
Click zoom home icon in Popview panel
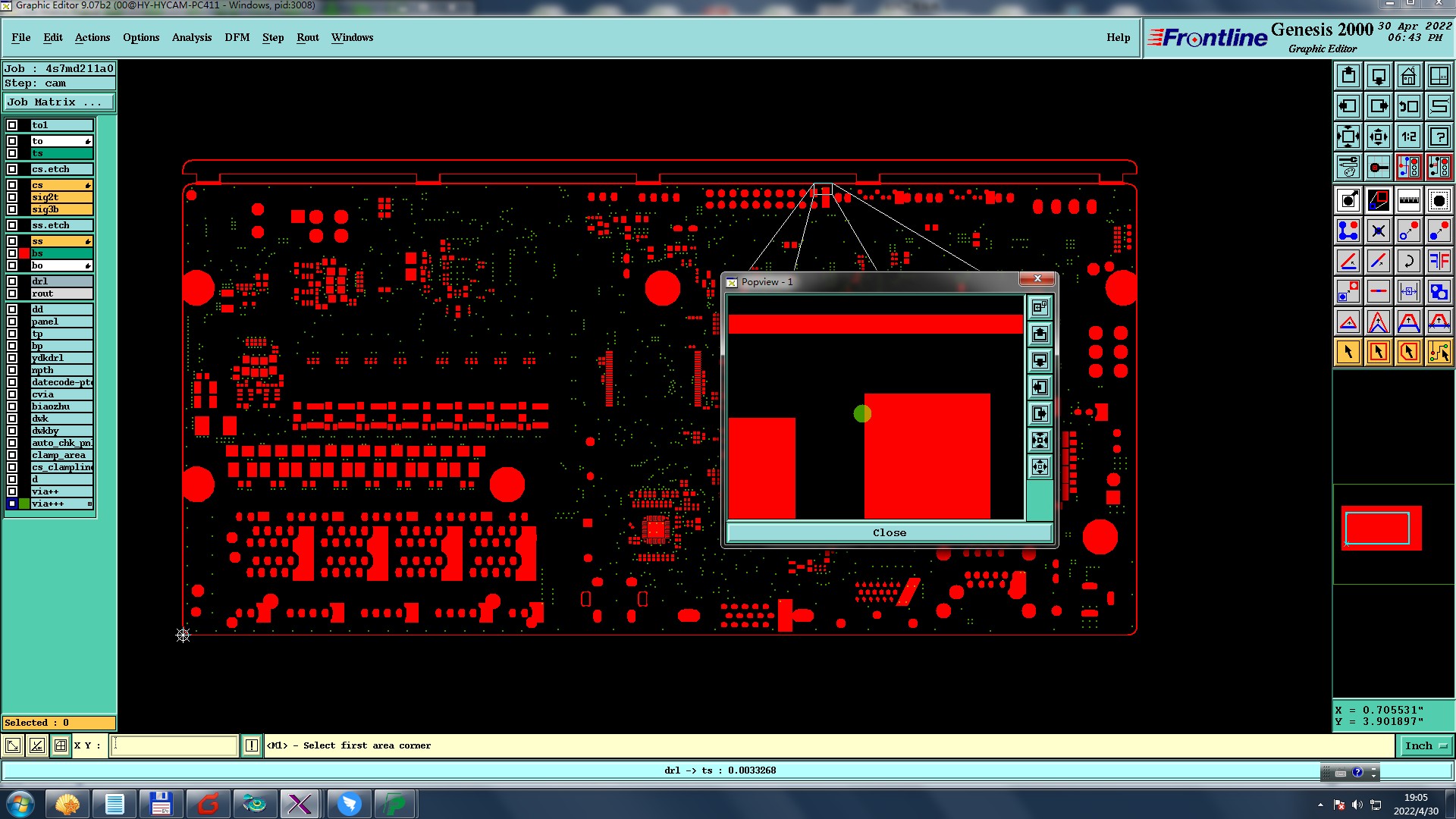(1040, 308)
